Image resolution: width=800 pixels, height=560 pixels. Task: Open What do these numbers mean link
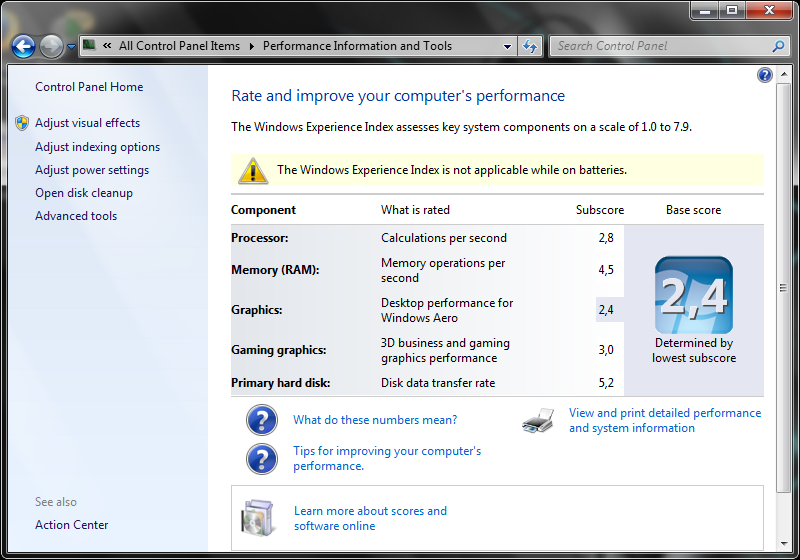[x=375, y=420]
